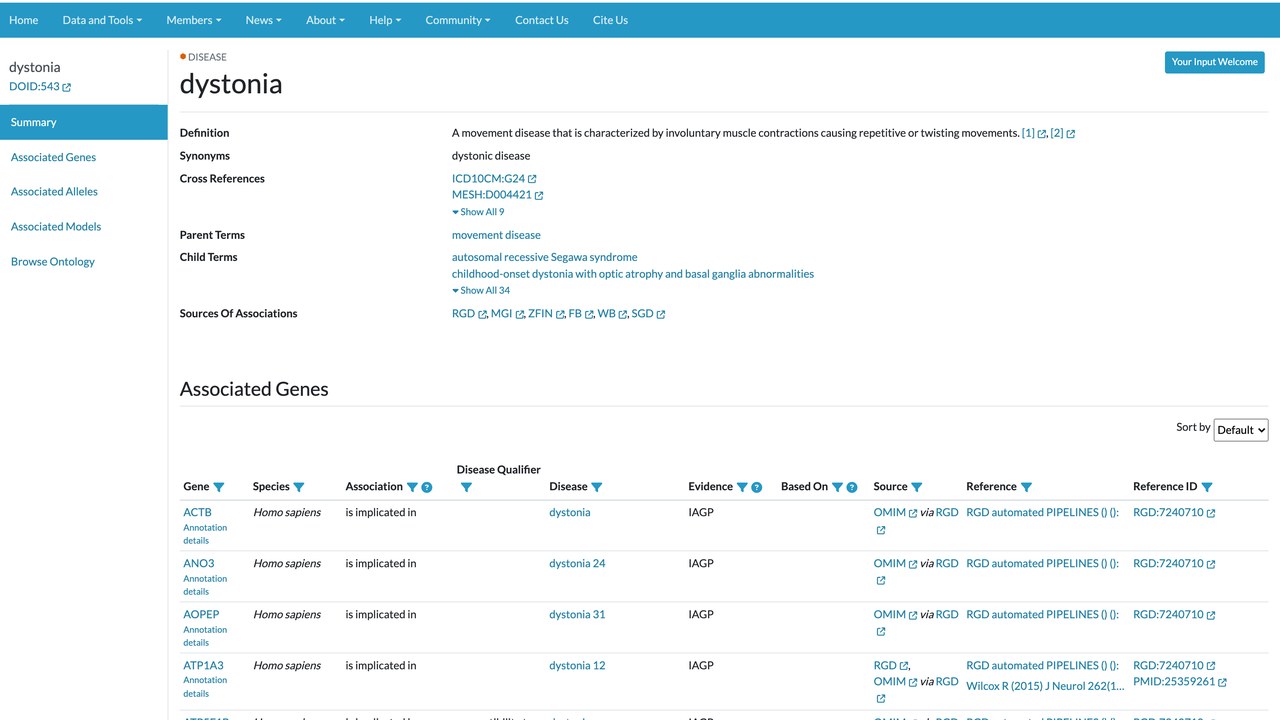
Task: Open the About dropdown menu
Action: click(x=325, y=20)
